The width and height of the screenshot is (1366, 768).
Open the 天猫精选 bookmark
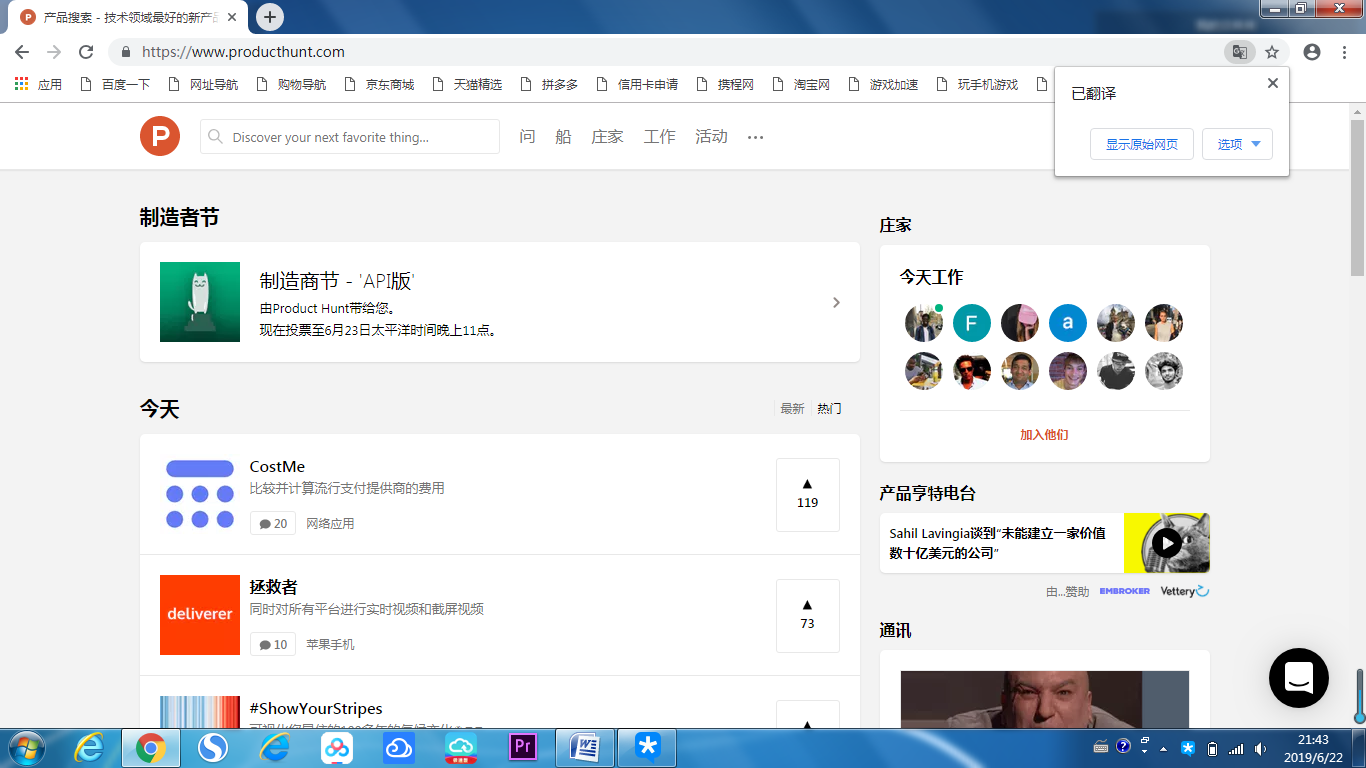coord(467,85)
